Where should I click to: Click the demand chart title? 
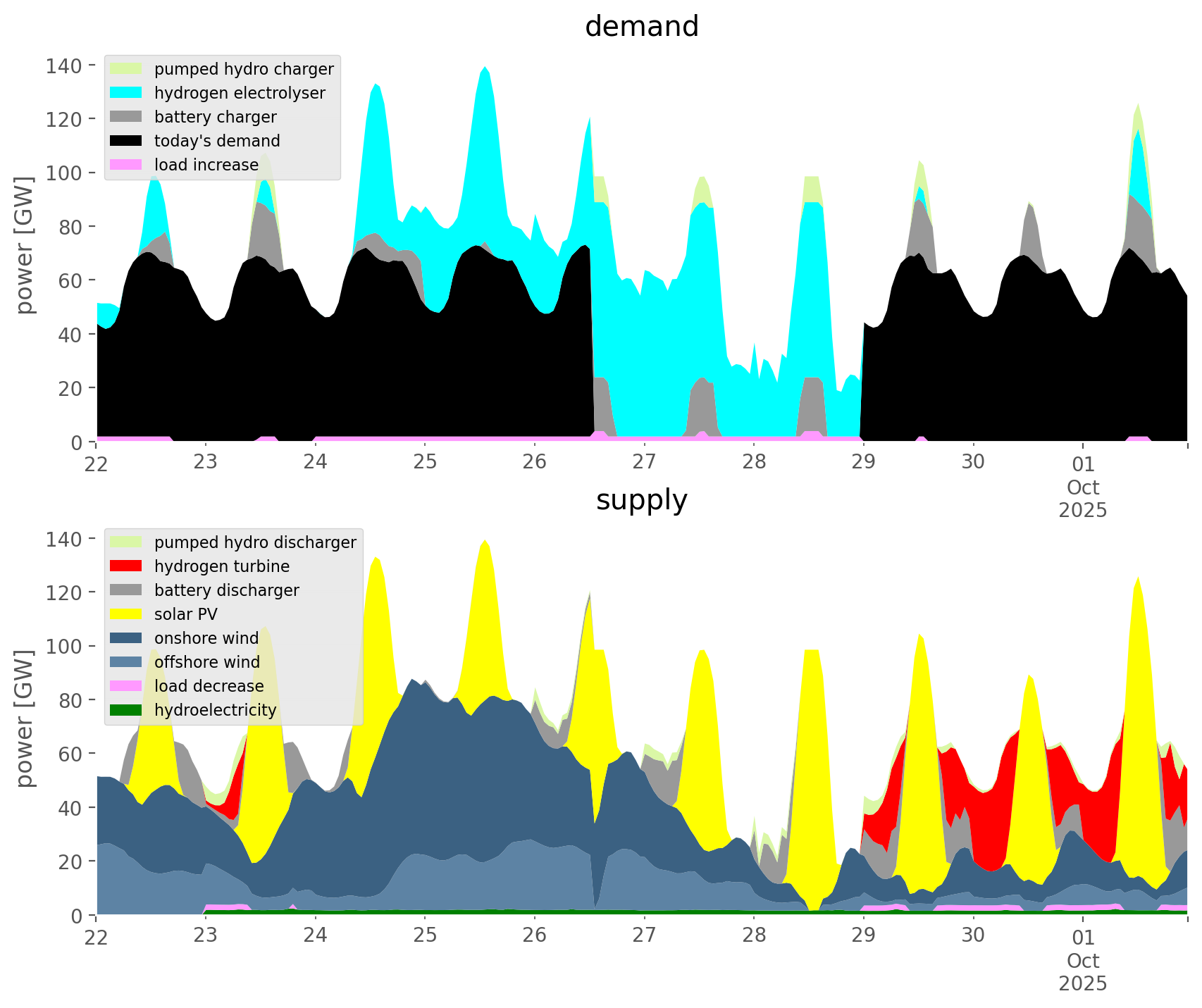coord(642,27)
